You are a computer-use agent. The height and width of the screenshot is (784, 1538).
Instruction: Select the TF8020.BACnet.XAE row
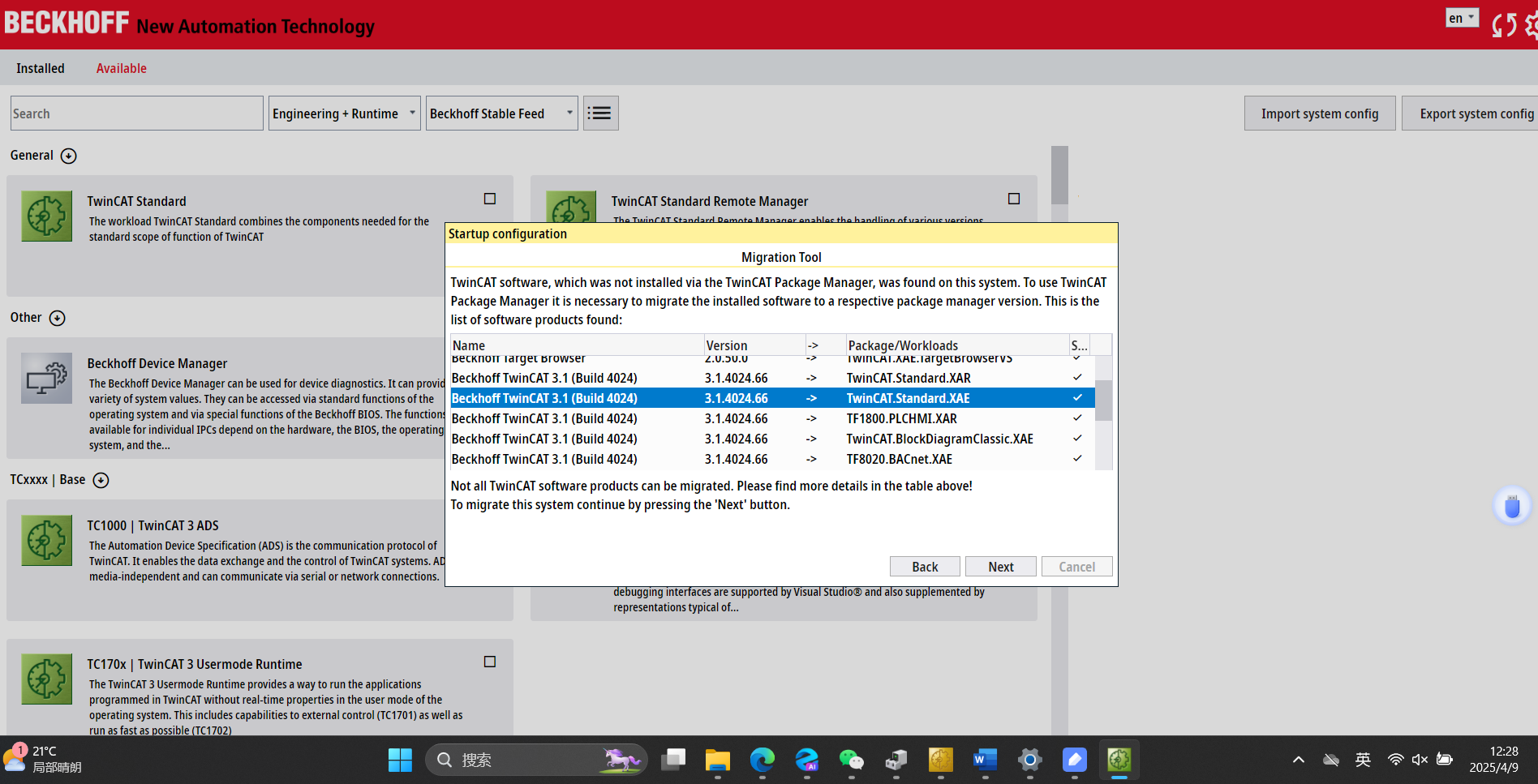pyautogui.click(x=772, y=459)
